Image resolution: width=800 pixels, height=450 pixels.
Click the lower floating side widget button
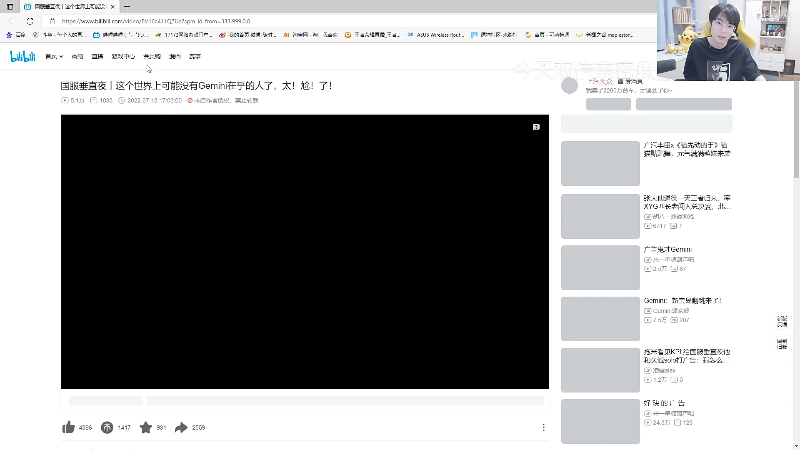tap(782, 344)
